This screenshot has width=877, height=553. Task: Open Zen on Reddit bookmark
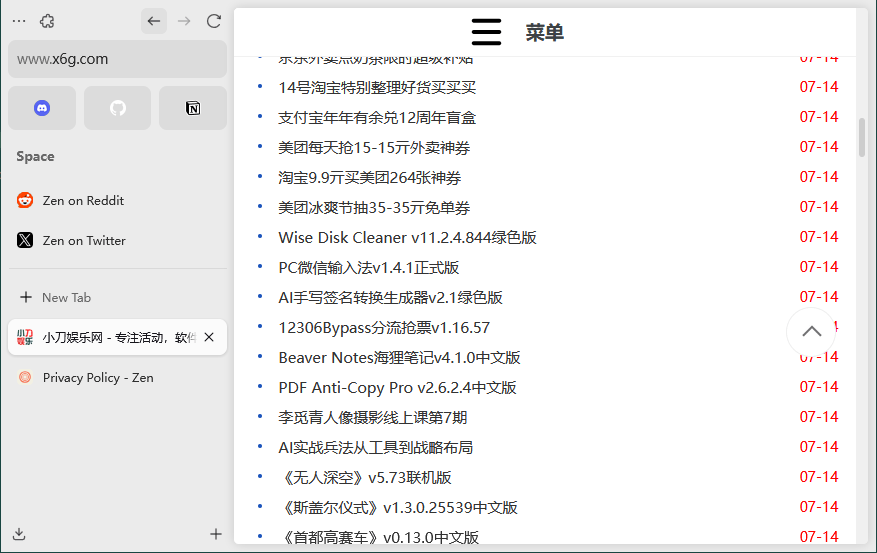pos(83,200)
